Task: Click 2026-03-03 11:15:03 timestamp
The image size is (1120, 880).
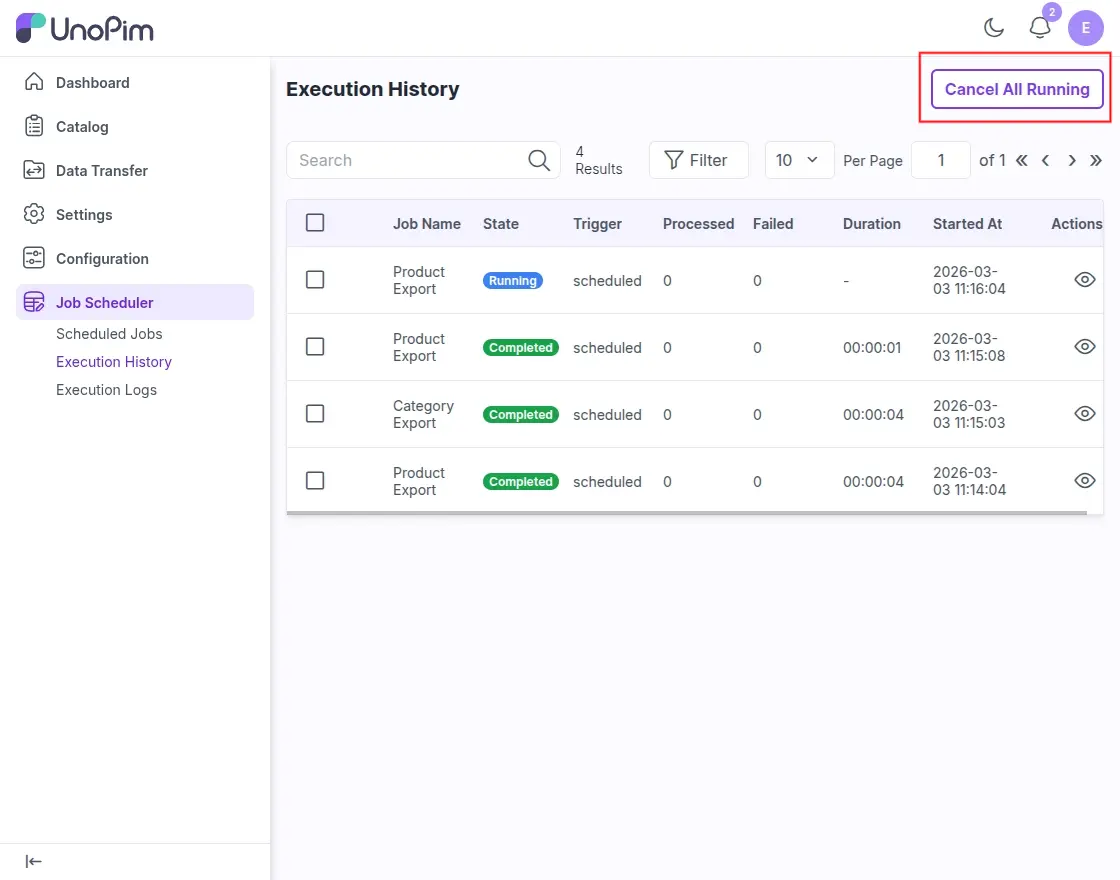Action: (969, 414)
